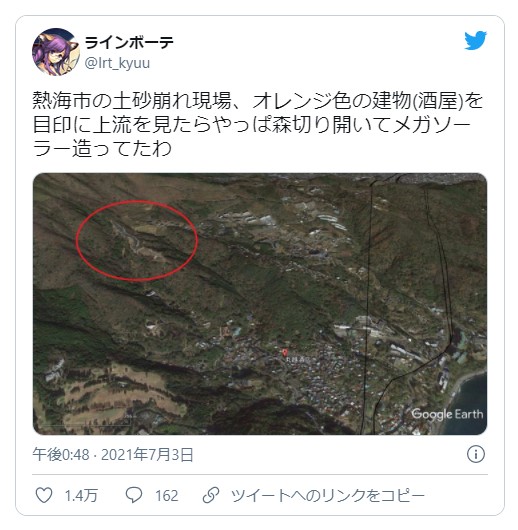Click the golf course area in image
This screenshot has height=530, width=518.
[117, 395]
